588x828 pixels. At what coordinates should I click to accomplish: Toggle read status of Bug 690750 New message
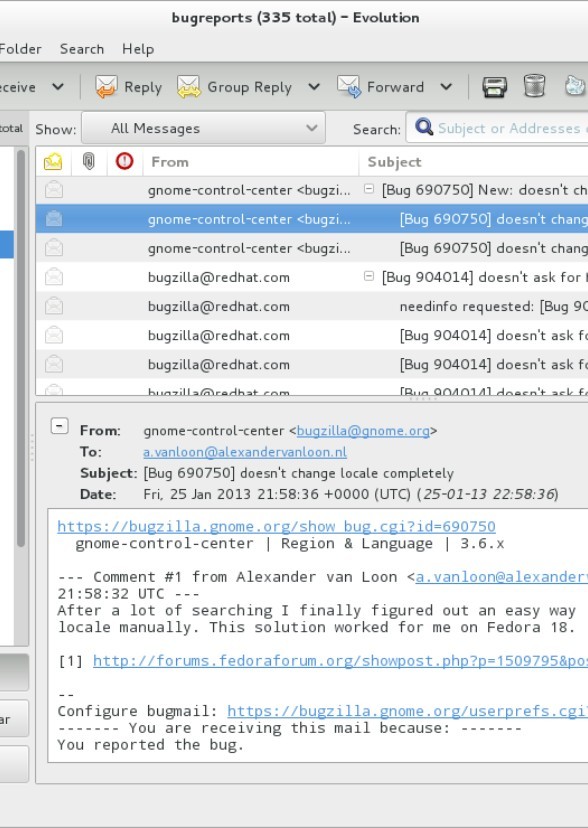(x=54, y=190)
